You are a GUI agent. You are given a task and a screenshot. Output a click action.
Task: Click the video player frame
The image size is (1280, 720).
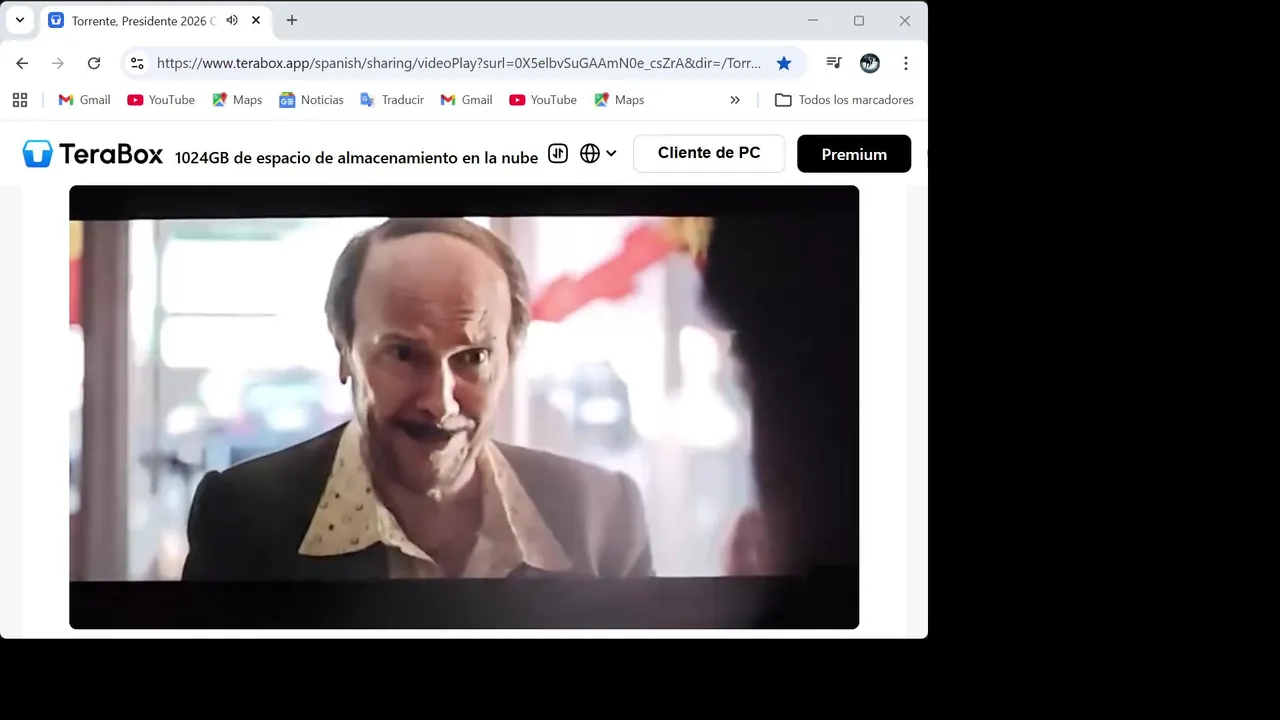tap(464, 407)
